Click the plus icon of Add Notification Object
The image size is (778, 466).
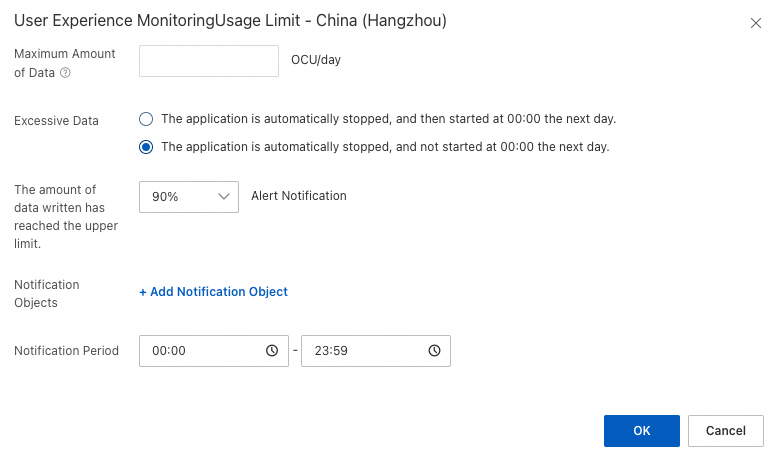[143, 292]
